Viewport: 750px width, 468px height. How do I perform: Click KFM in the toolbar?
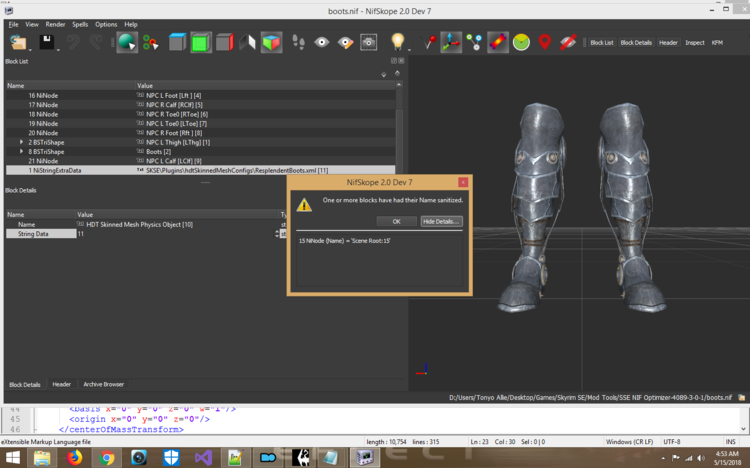tap(717, 43)
